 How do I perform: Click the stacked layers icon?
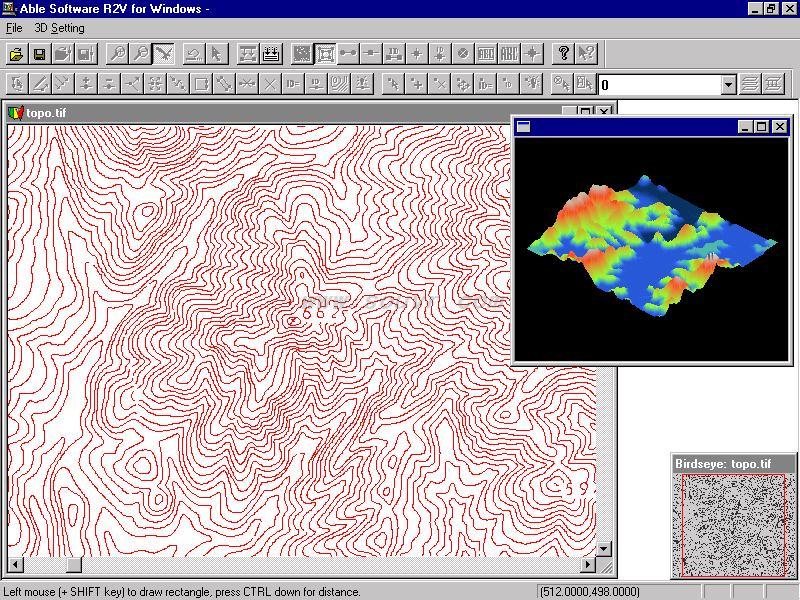point(750,84)
